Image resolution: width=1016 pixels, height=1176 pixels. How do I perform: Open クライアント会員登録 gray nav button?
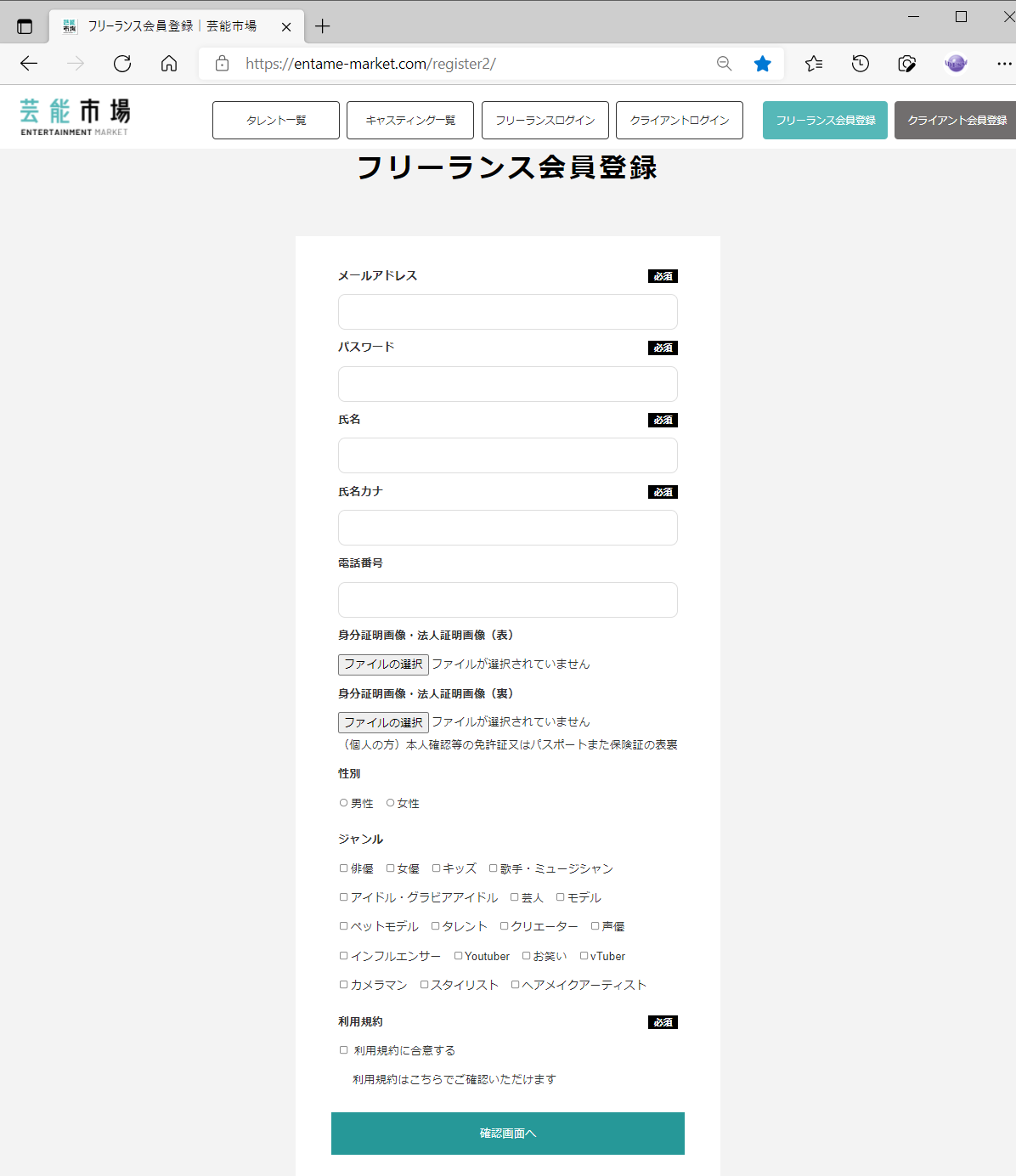(957, 120)
